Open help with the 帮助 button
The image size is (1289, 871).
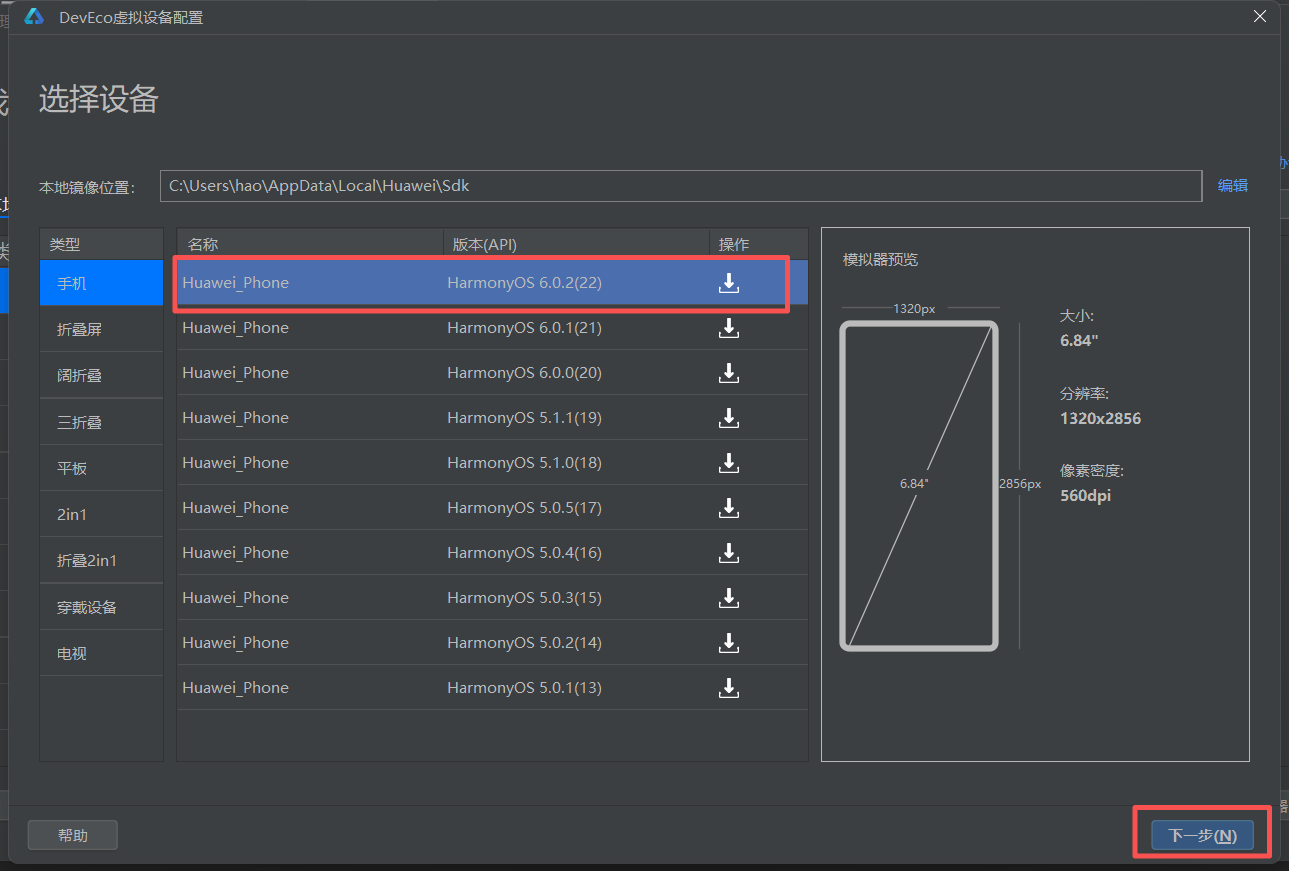[x=73, y=835]
